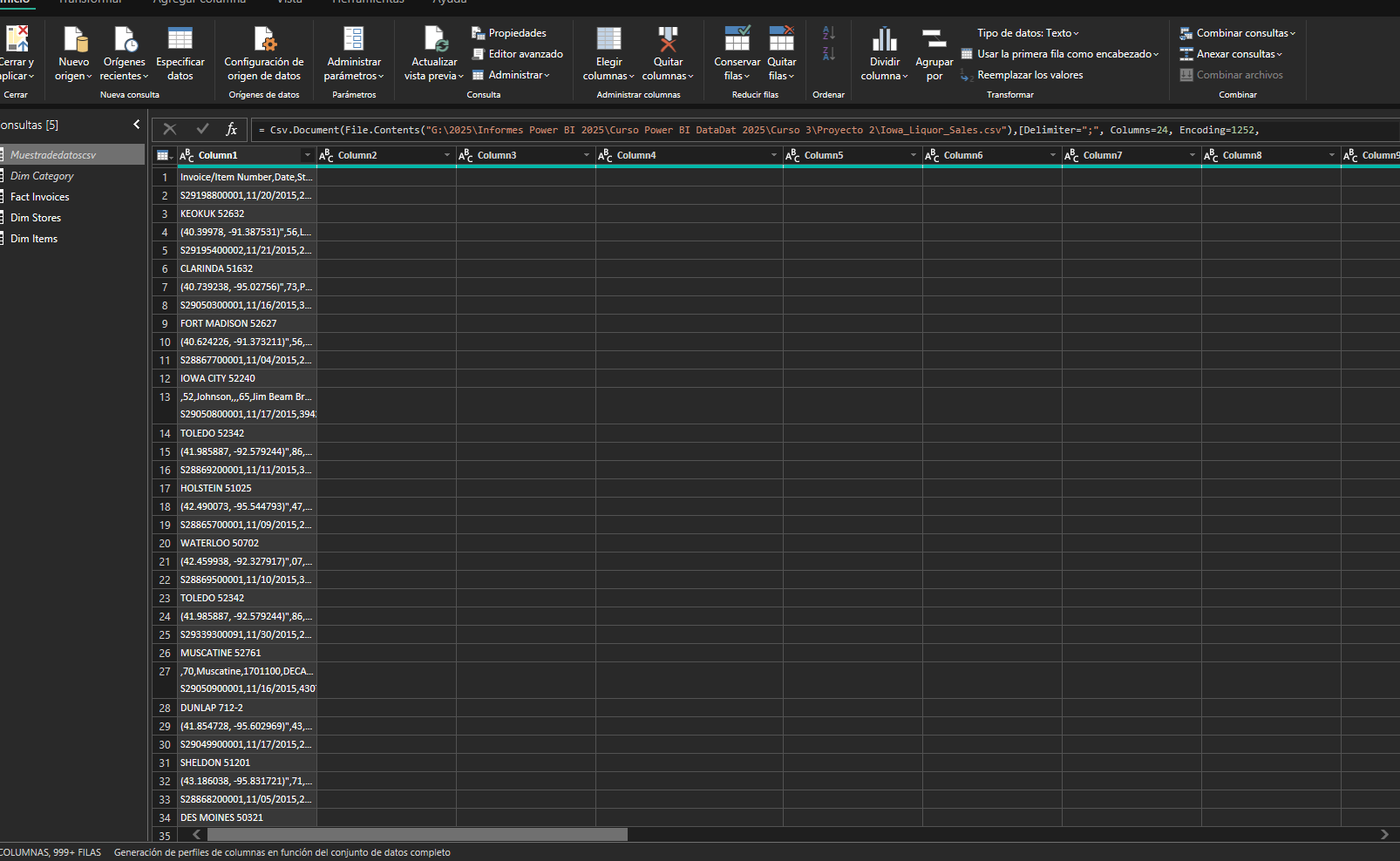
Task: Open Editor avanzado
Action: coord(525,54)
